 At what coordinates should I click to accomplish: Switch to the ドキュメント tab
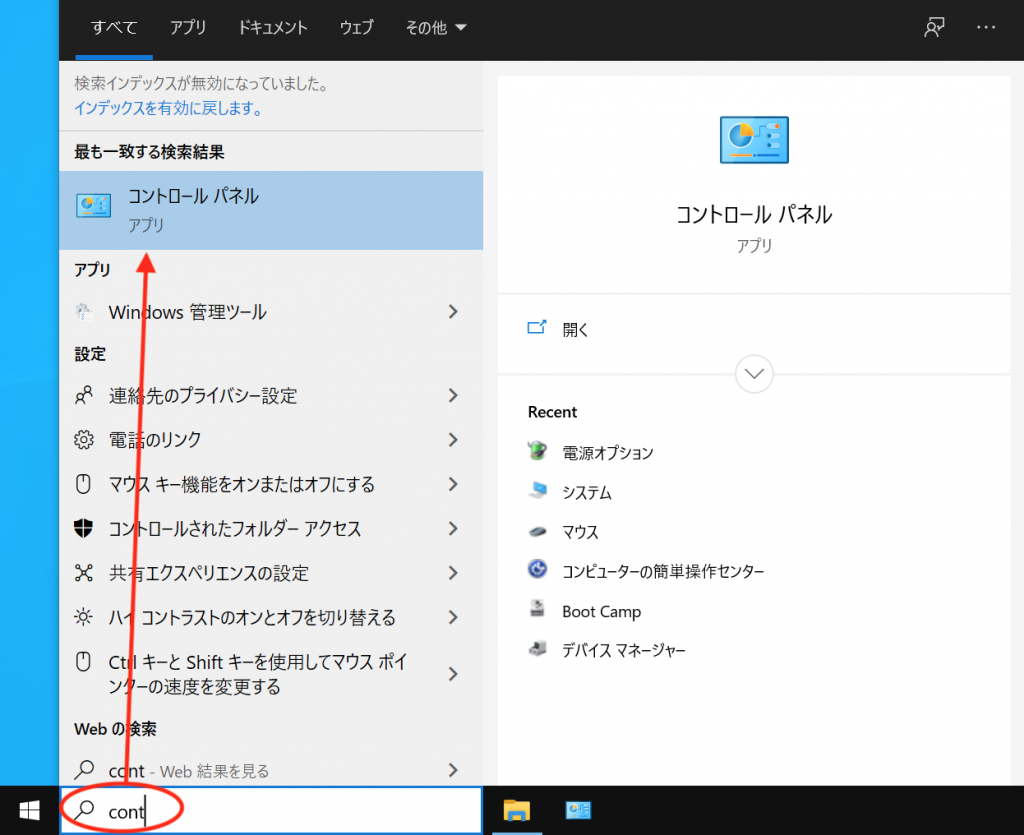(272, 27)
